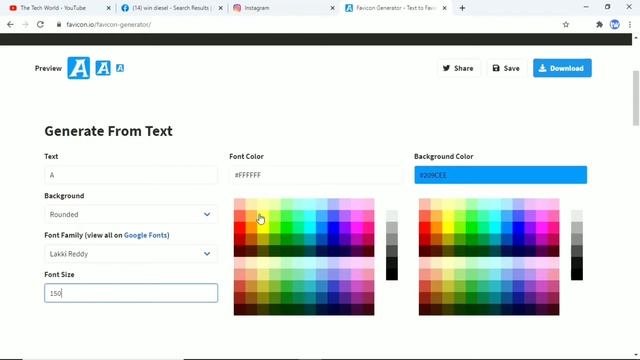Pick bright red in Font Color palette
The width and height of the screenshot is (640, 360).
[240, 227]
